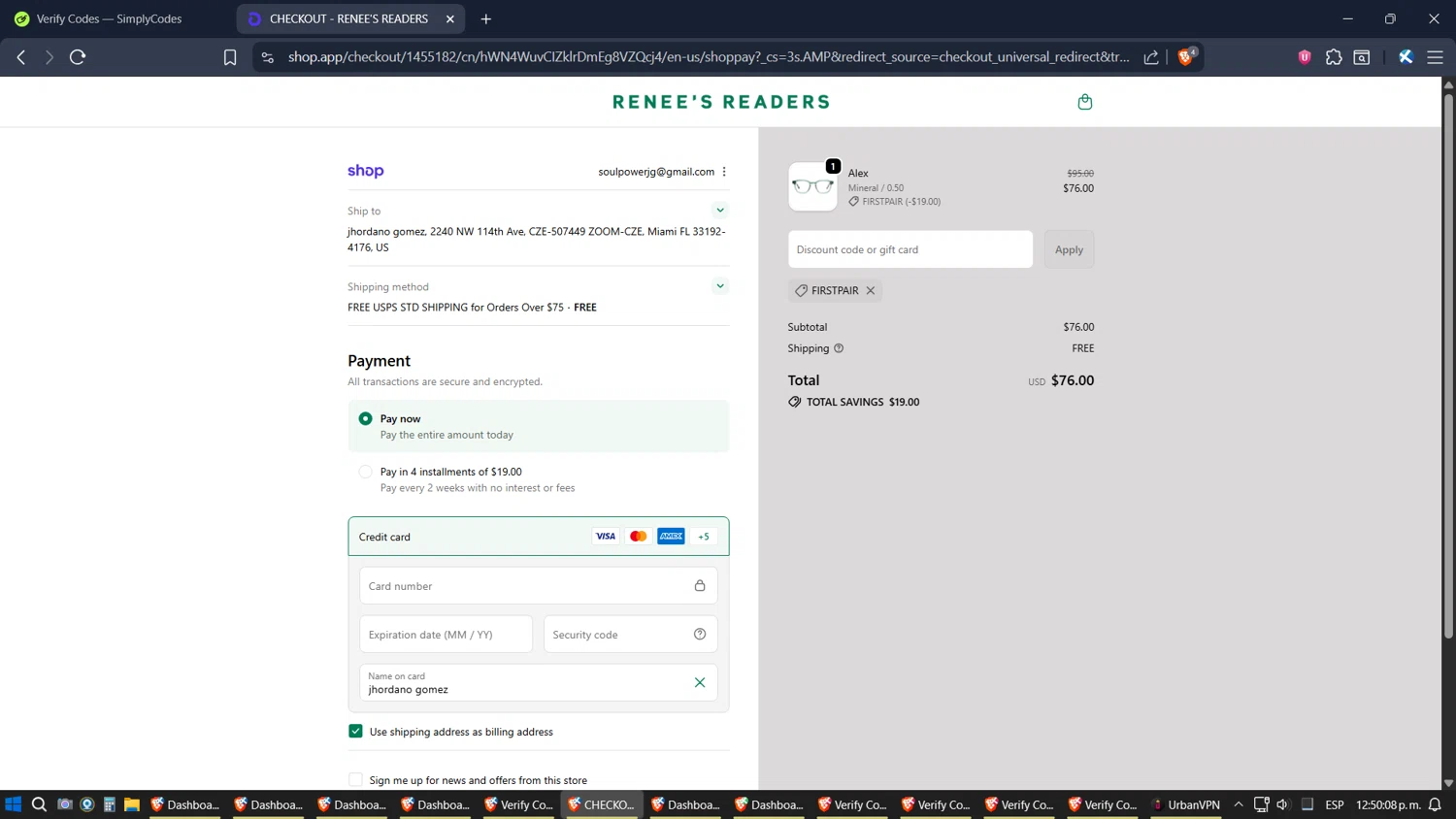Click the share page icon
The image size is (1456, 819).
pos(1151,57)
